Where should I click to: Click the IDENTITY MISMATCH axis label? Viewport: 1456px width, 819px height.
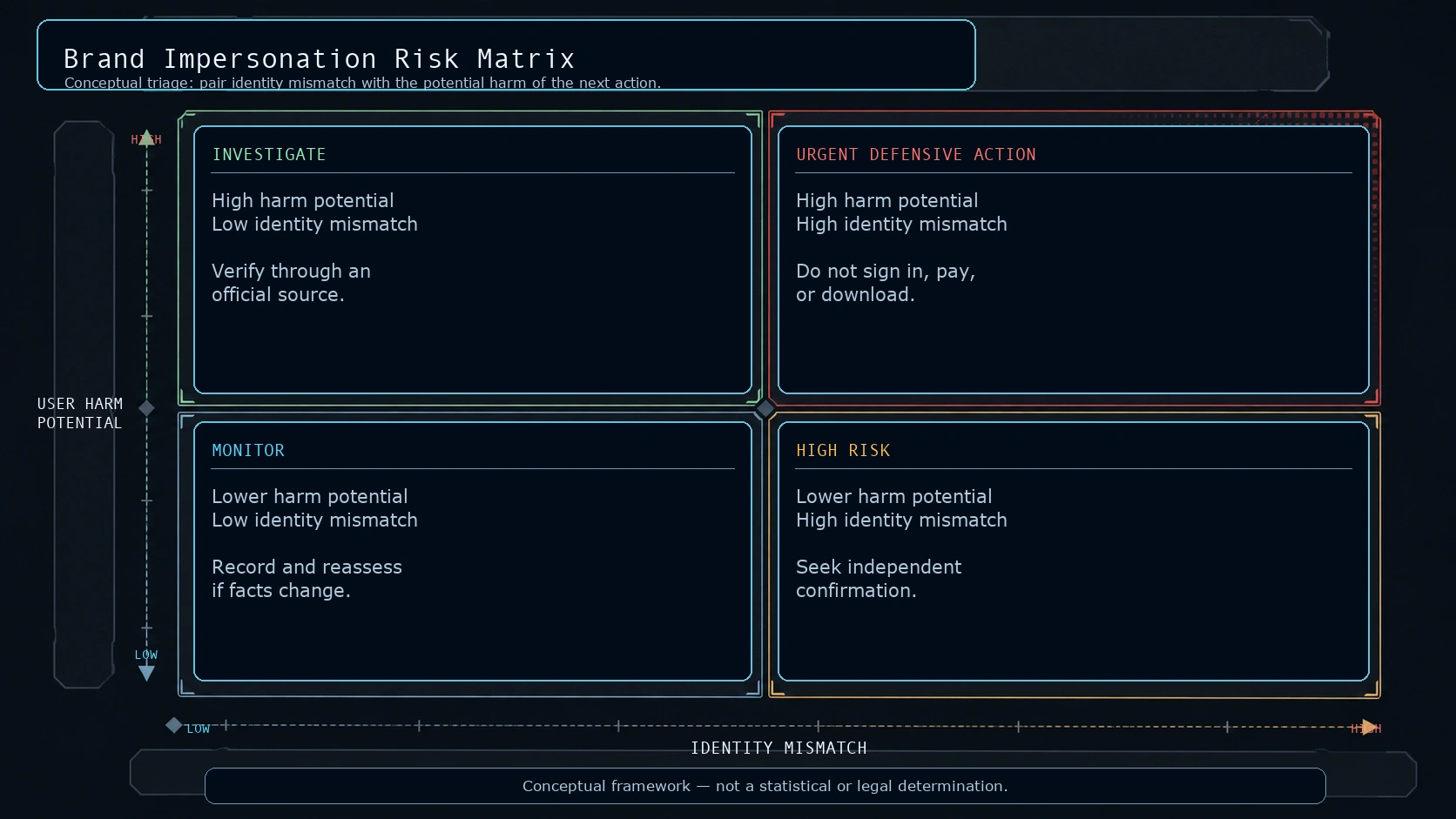pyautogui.click(x=779, y=749)
